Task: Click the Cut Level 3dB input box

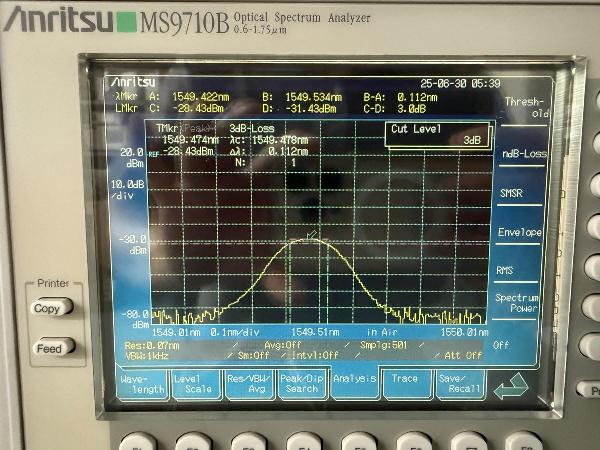Action: [x=437, y=134]
